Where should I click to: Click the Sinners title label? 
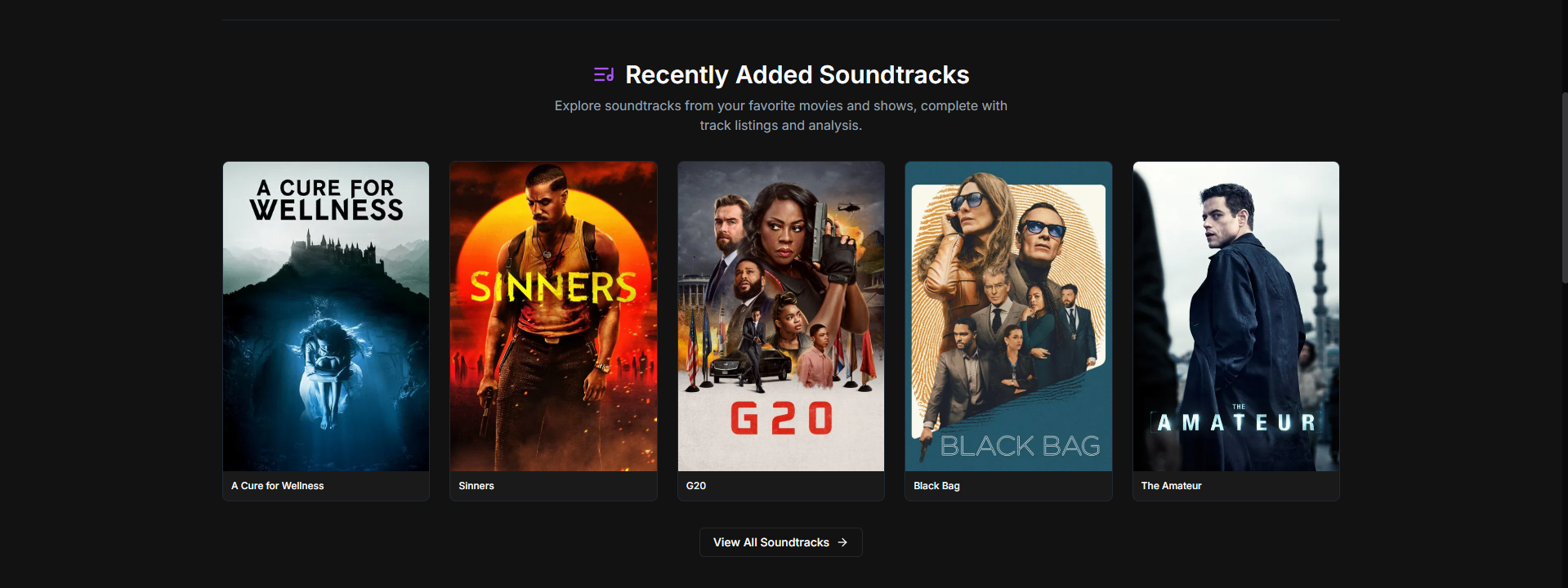tap(476, 486)
